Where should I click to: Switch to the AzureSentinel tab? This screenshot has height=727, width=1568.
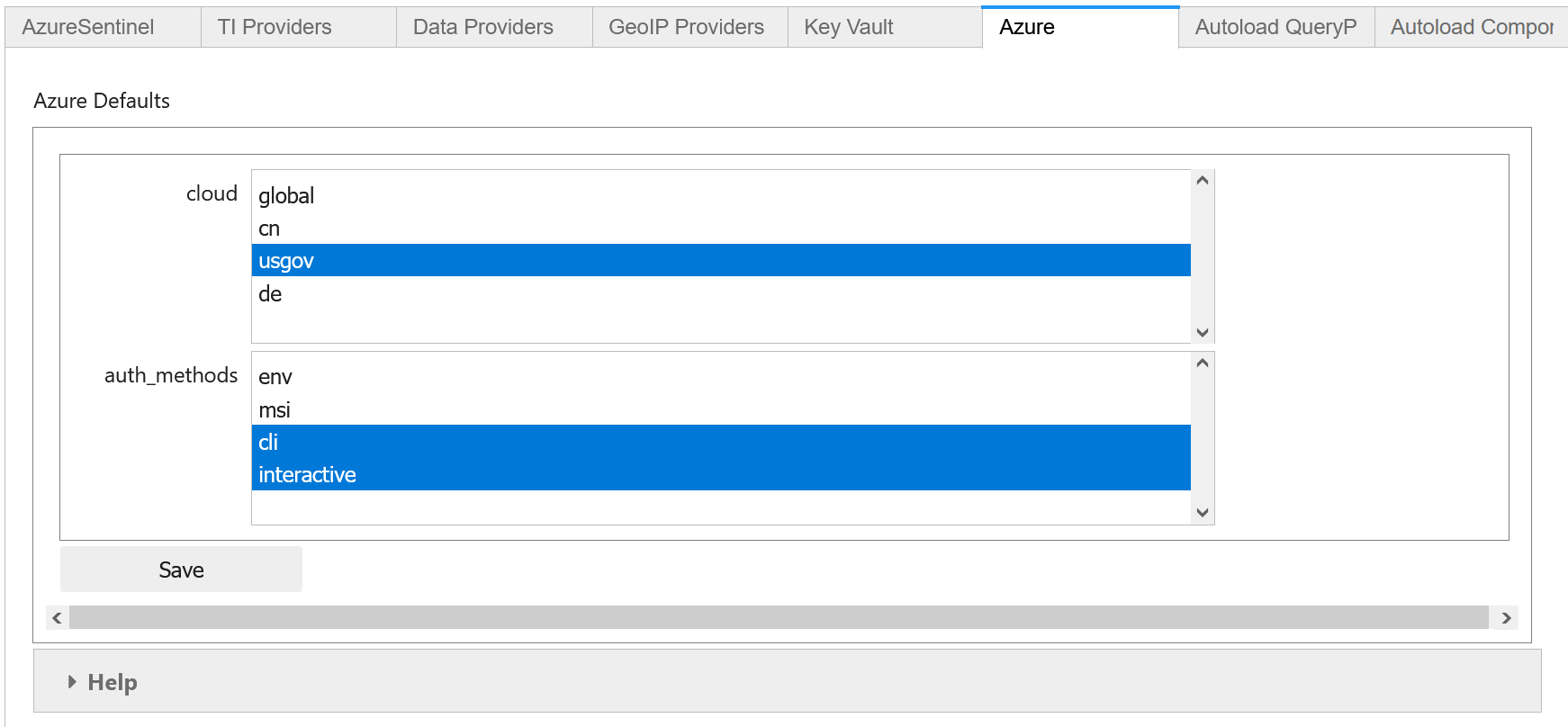[x=103, y=27]
